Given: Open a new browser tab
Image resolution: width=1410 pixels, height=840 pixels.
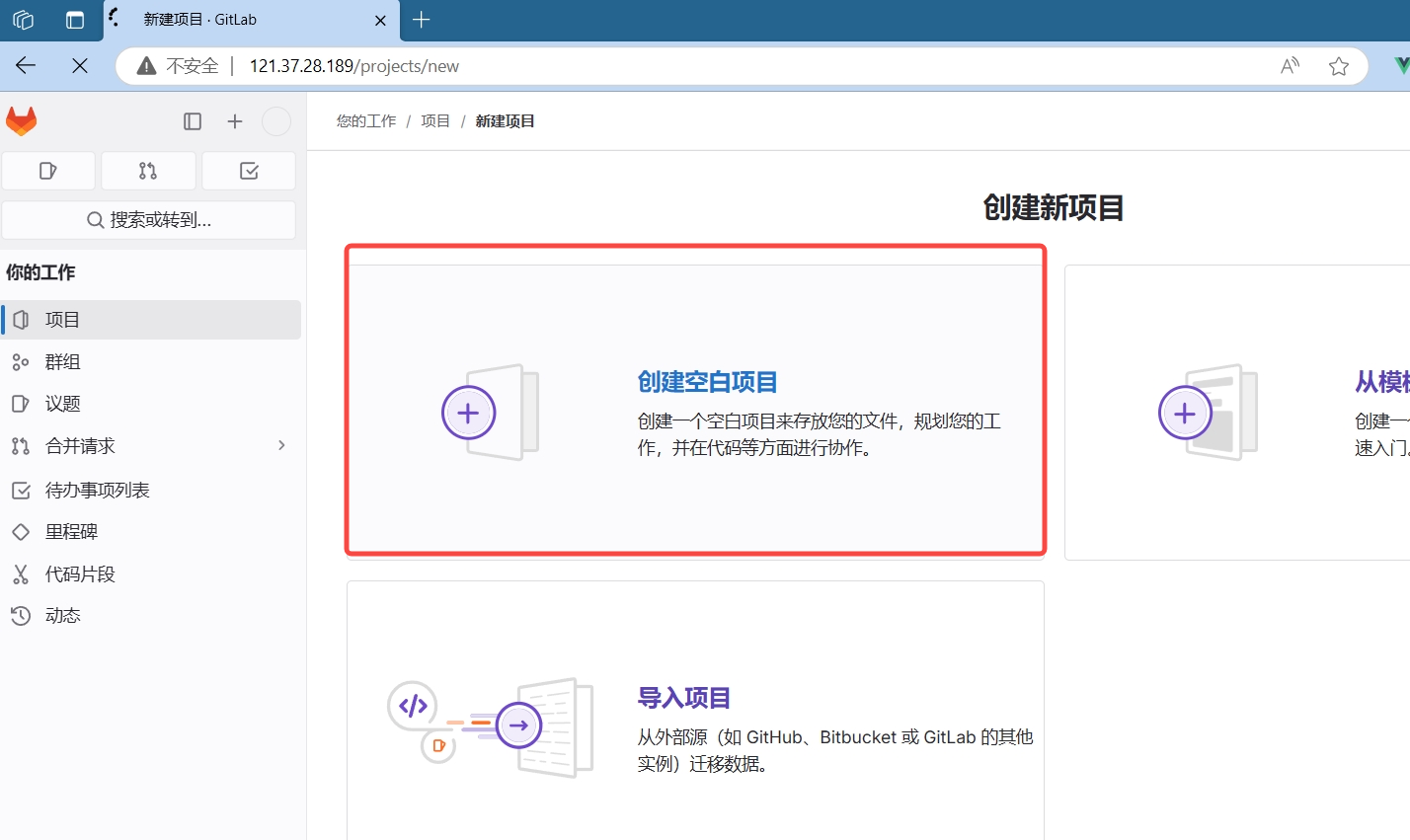Looking at the screenshot, I should [x=422, y=20].
